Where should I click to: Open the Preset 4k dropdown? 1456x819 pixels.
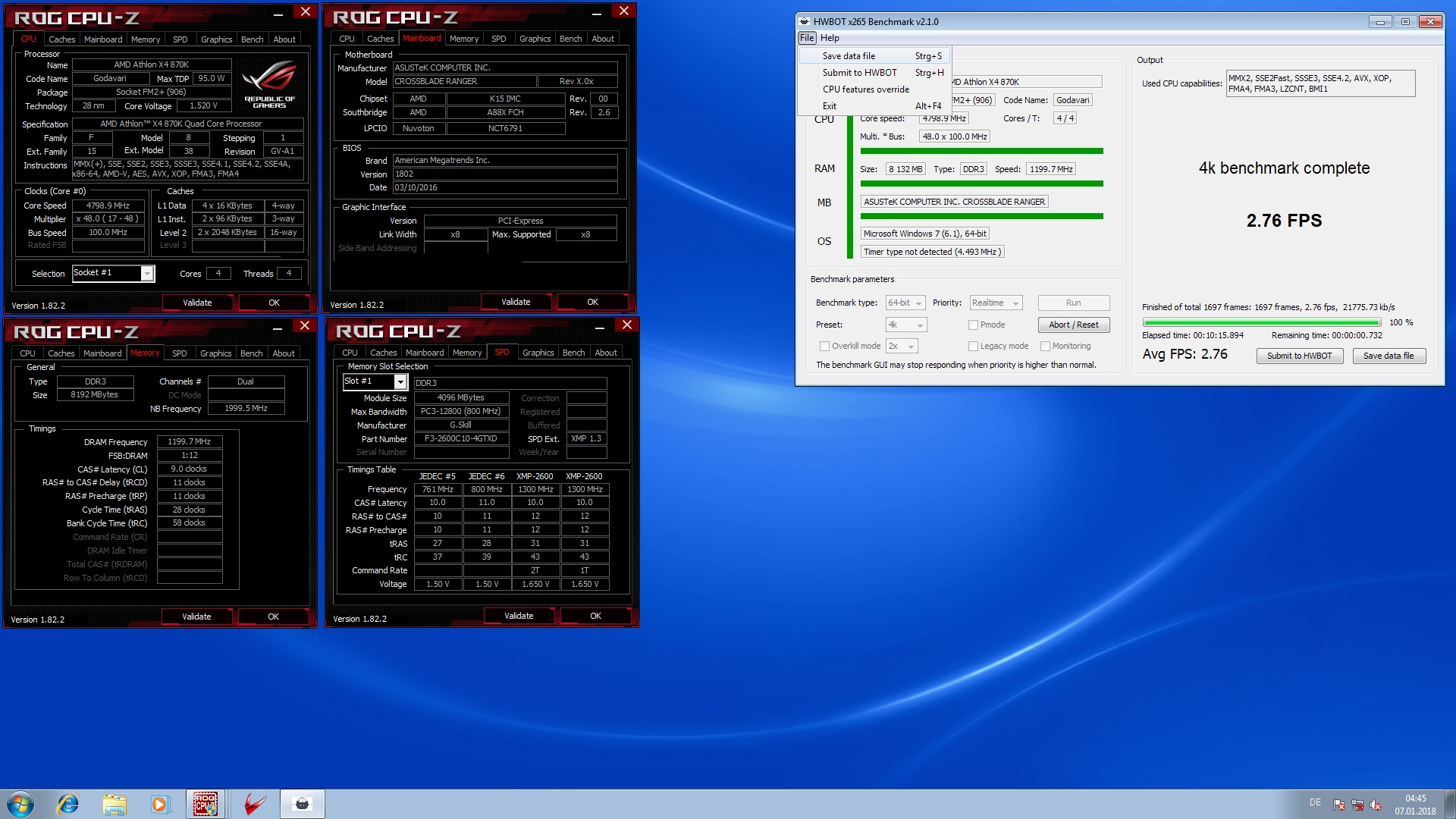point(906,325)
